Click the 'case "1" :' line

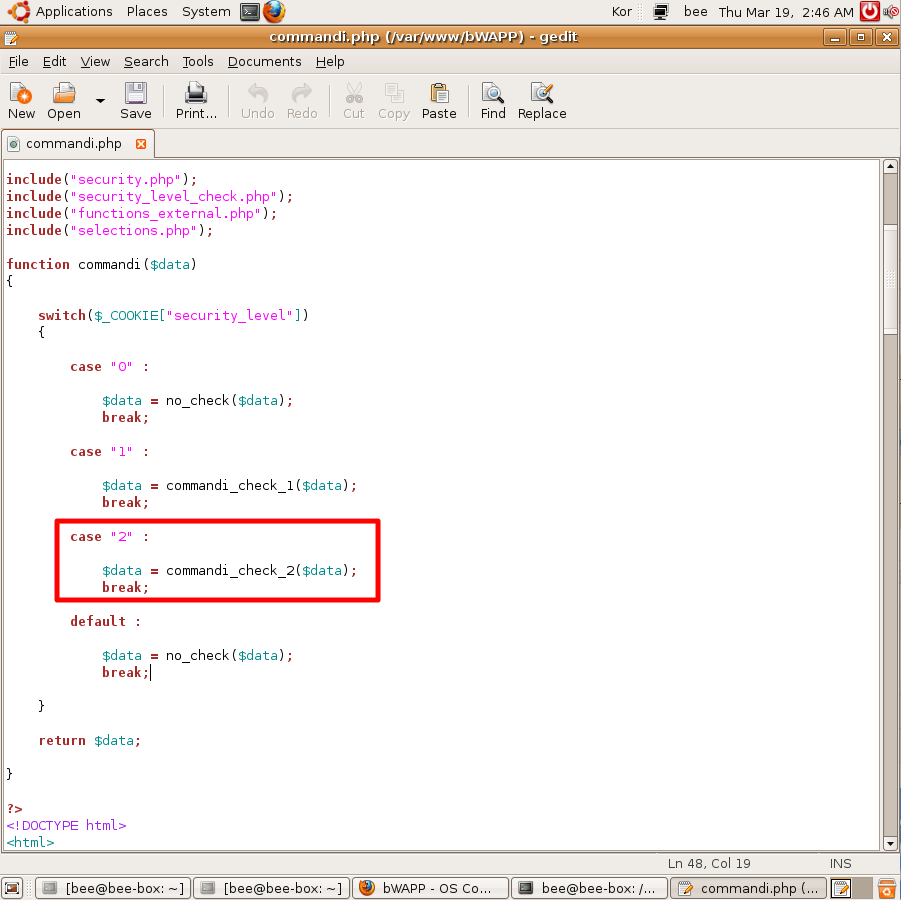pyautogui.click(x=109, y=452)
